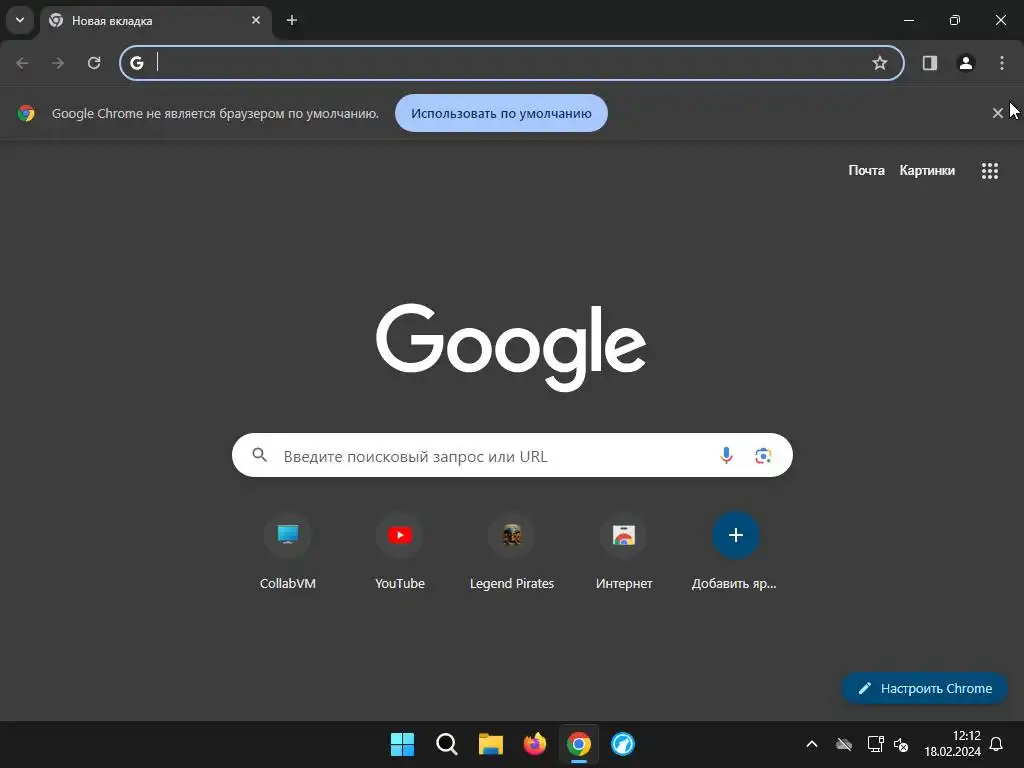
Task: Click the muted volume tray icon
Action: coord(901,744)
